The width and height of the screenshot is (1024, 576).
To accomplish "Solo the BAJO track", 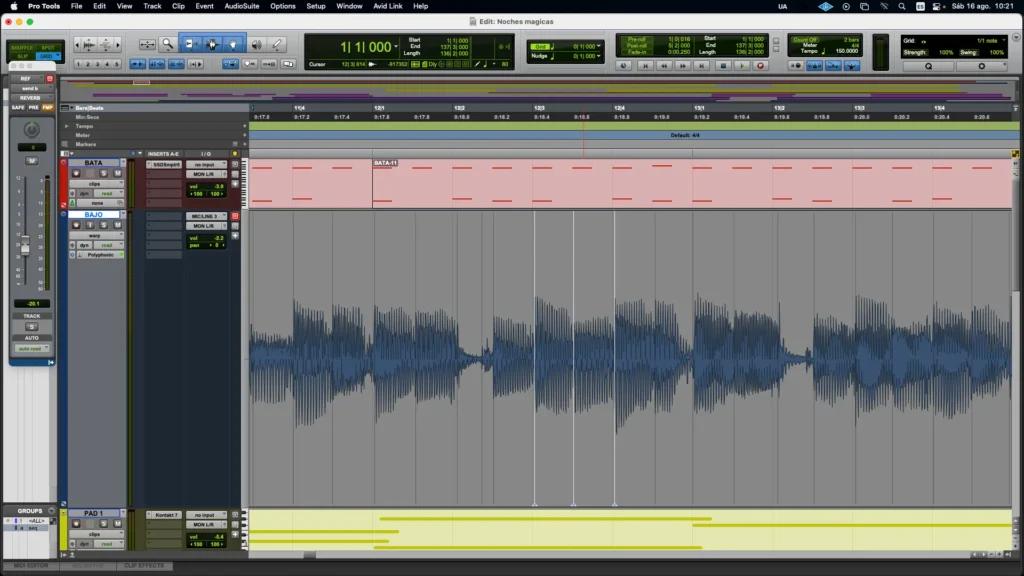I will [103, 225].
